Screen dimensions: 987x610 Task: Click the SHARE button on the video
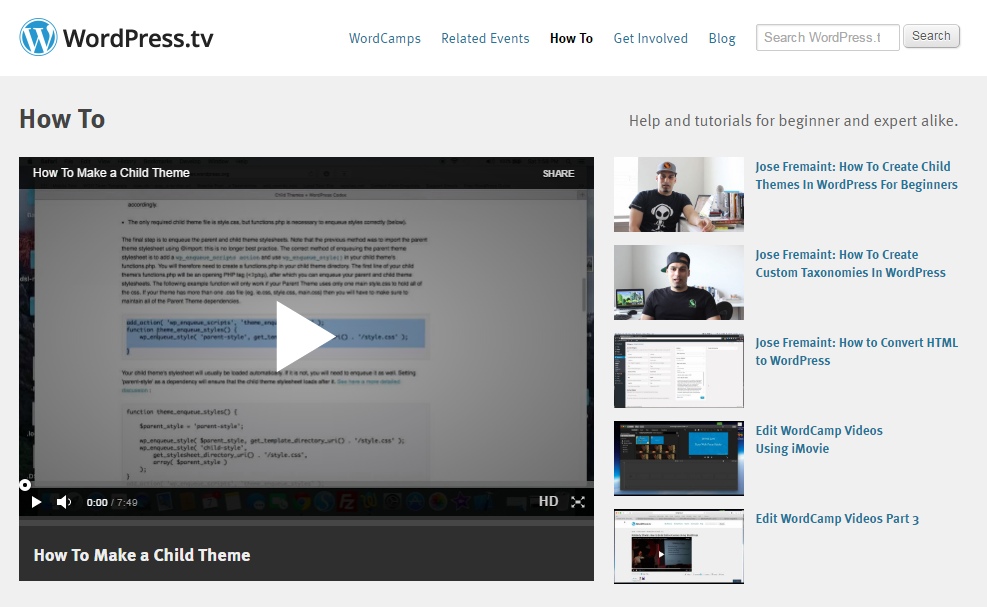point(558,173)
